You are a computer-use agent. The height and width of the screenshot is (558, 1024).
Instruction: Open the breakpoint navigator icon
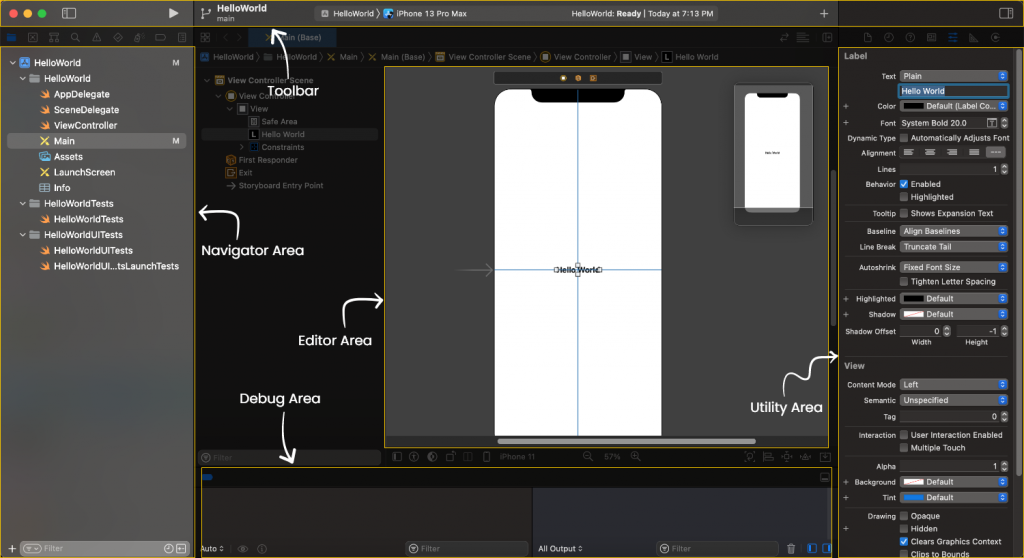point(160,37)
